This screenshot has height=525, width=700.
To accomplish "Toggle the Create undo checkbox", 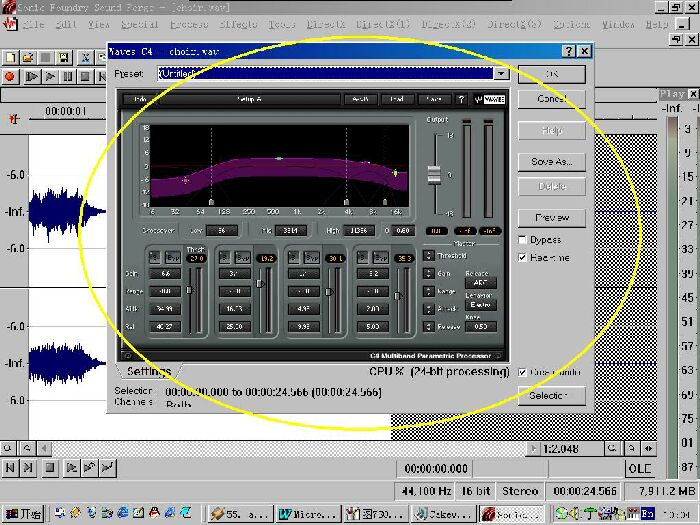I will (x=522, y=372).
